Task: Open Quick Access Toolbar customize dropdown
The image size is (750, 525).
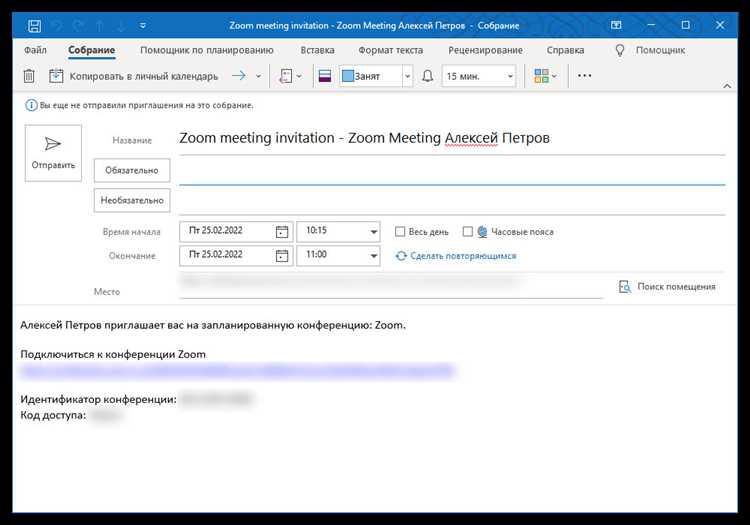Action: pos(143,26)
